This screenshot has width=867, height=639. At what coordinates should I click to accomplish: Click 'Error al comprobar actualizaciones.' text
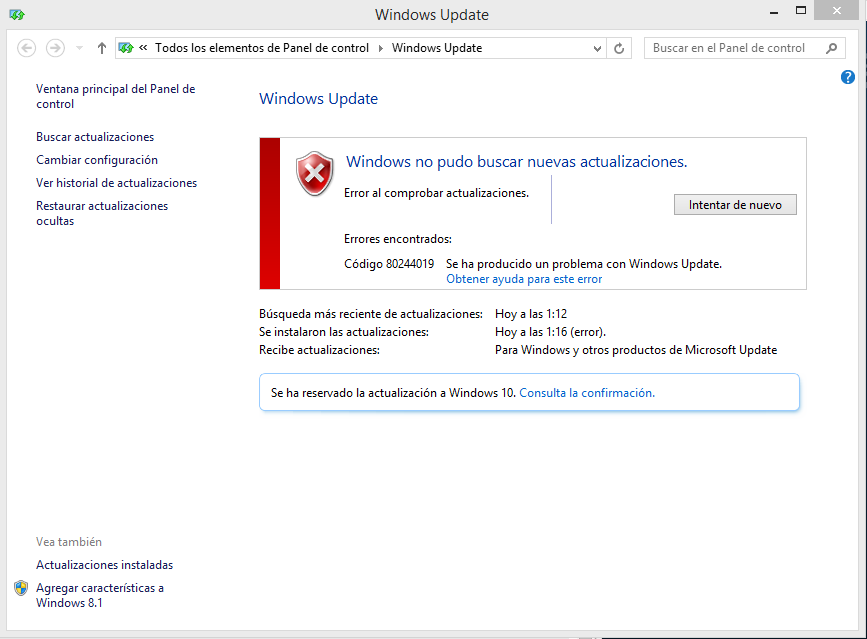click(436, 193)
